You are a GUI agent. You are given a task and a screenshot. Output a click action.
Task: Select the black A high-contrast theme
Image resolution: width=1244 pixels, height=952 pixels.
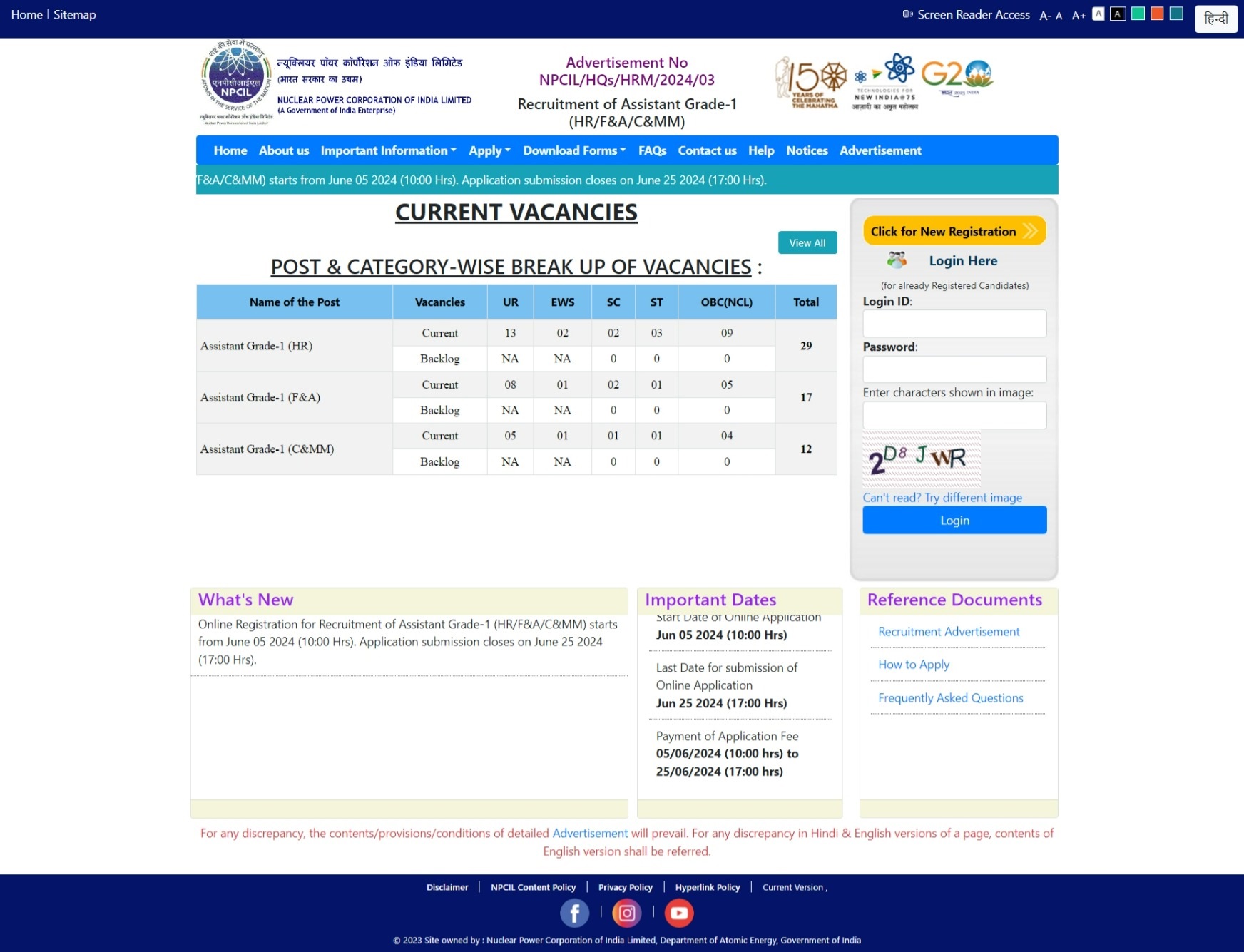[x=1118, y=14]
